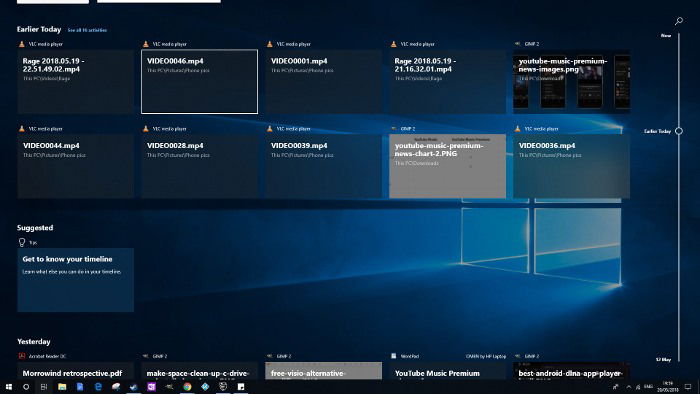This screenshot has width=700, height=394.
Task: Open the 'Get to know your timeline' card
Action: (75, 280)
